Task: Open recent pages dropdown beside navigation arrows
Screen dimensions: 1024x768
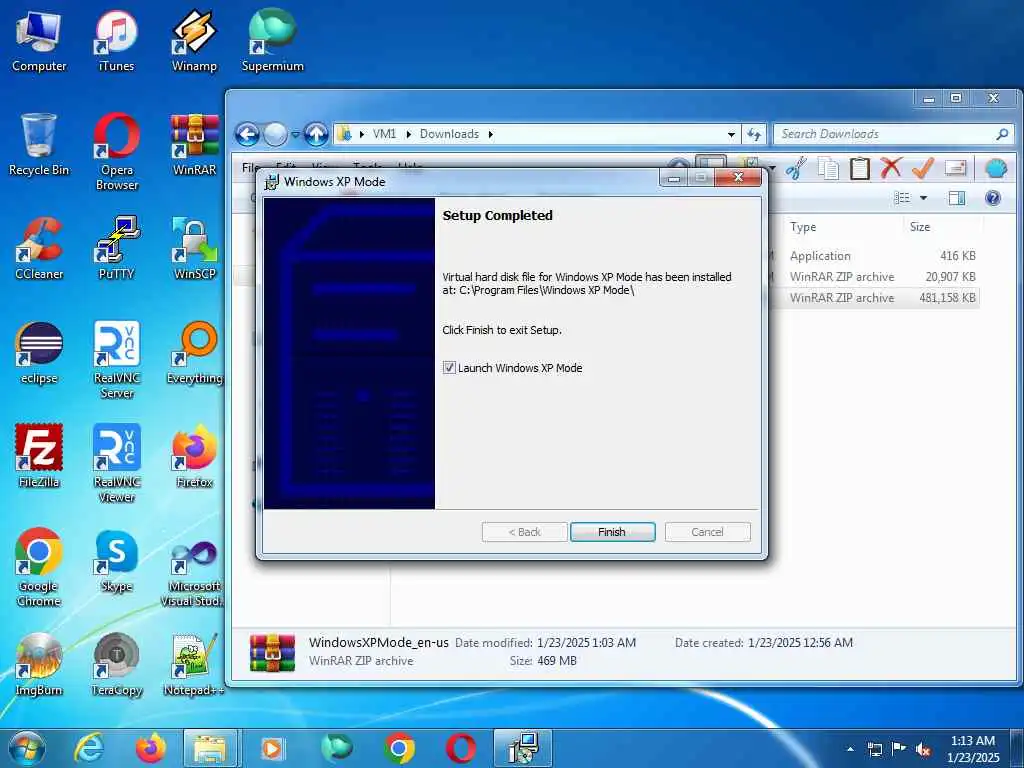Action: [295, 135]
